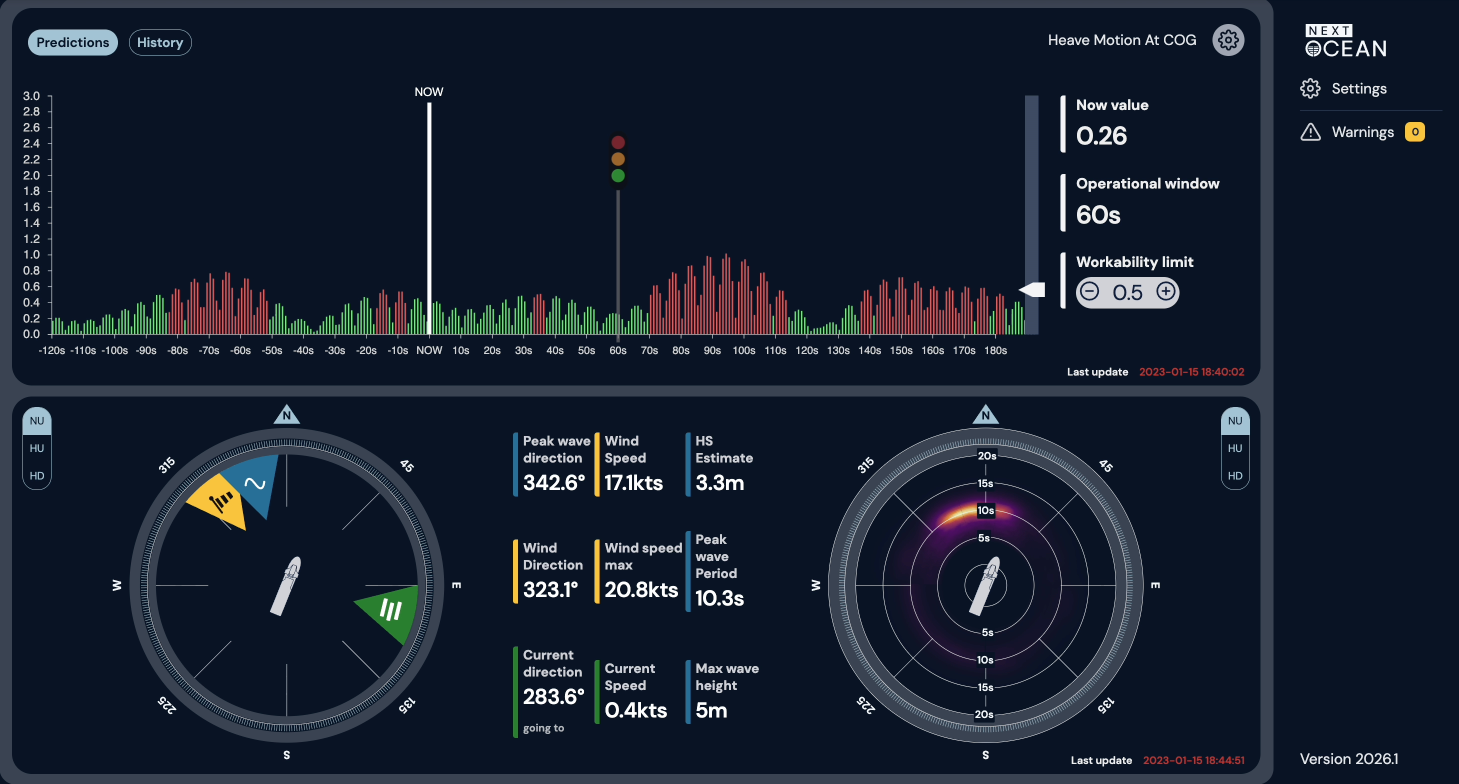The image size is (1459, 784).
Task: Decrease the workability limit with minus
Action: tap(1090, 292)
